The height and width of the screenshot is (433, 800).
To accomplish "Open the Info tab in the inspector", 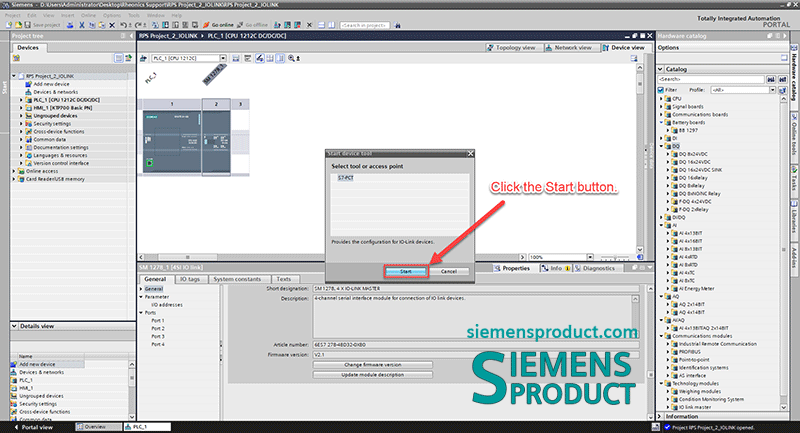I will pos(556,268).
